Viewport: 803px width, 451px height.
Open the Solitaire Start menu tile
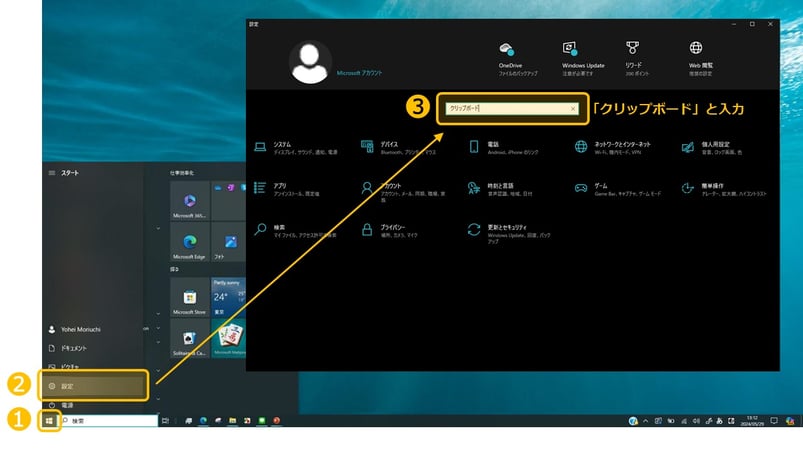tap(189, 338)
